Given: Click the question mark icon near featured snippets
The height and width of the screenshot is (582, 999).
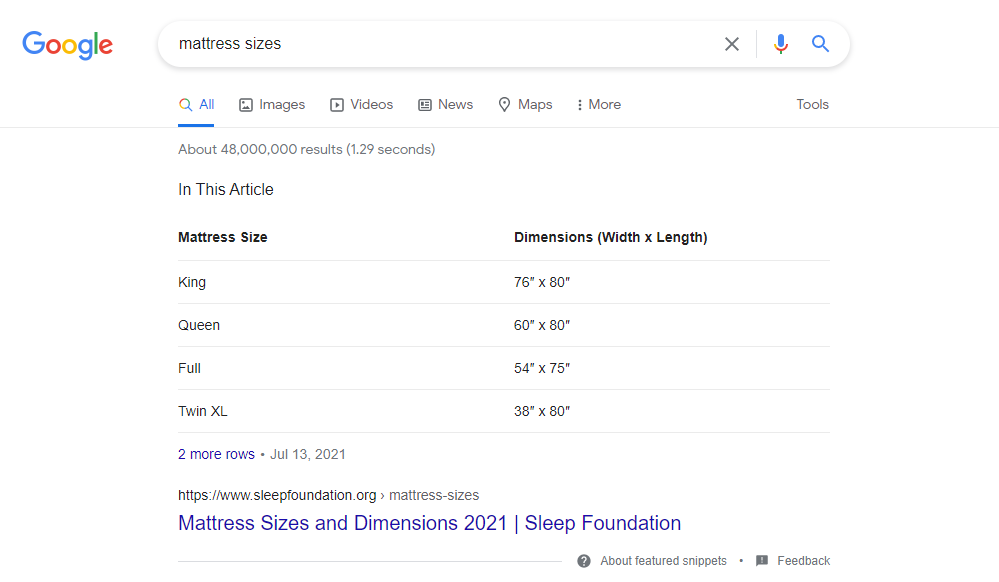Looking at the screenshot, I should pos(584,561).
